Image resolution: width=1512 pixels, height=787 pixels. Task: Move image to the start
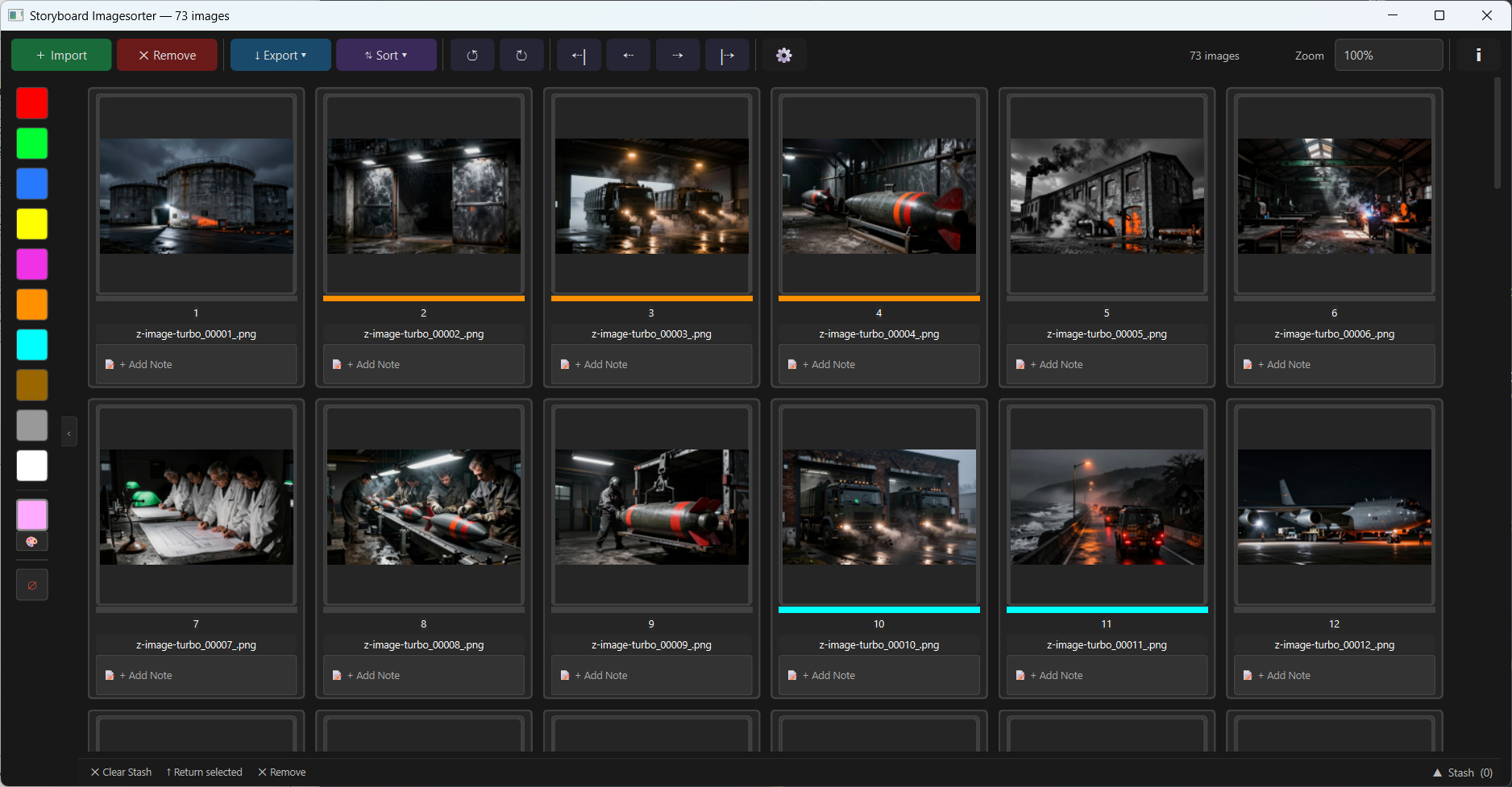579,56
